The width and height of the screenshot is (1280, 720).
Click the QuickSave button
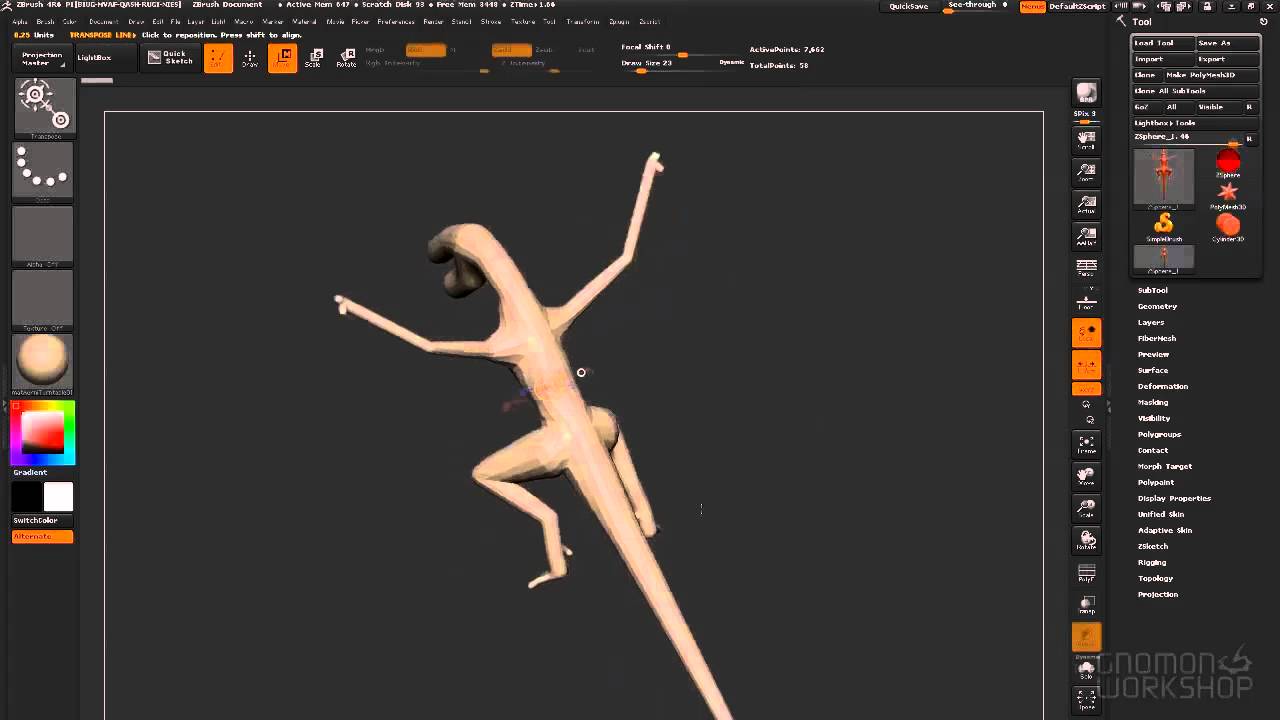coord(908,6)
